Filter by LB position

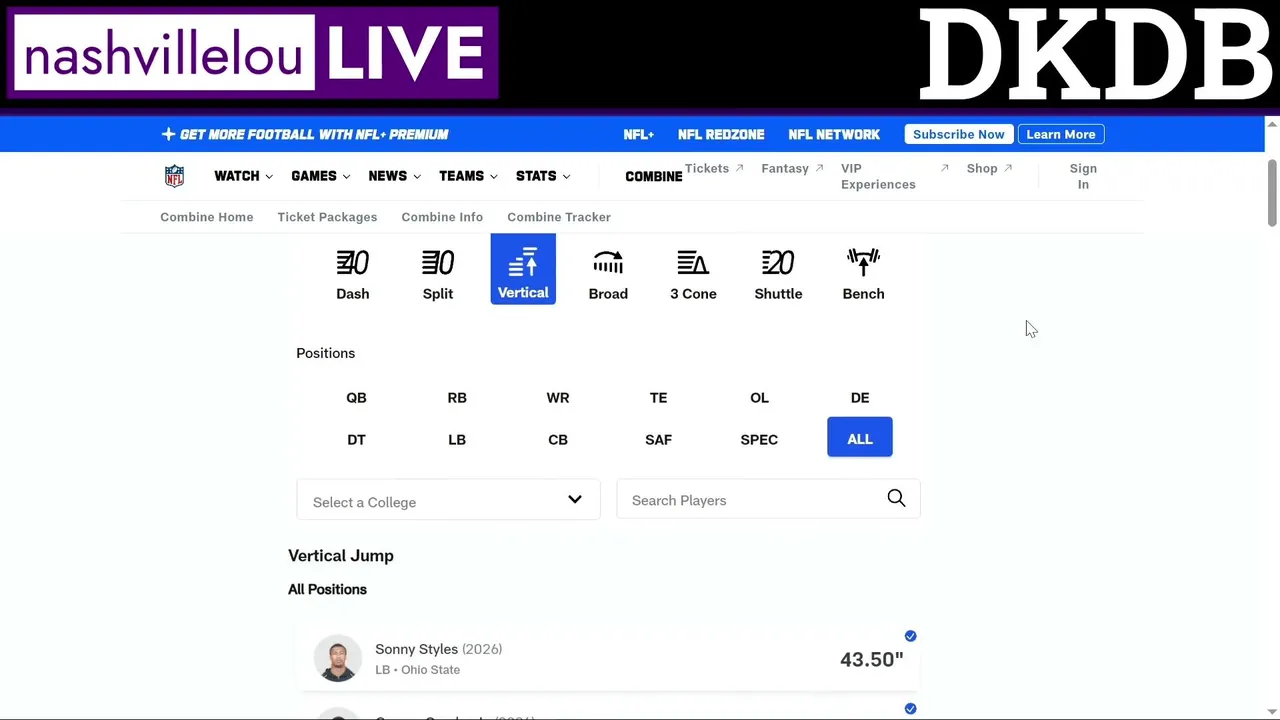pos(457,440)
